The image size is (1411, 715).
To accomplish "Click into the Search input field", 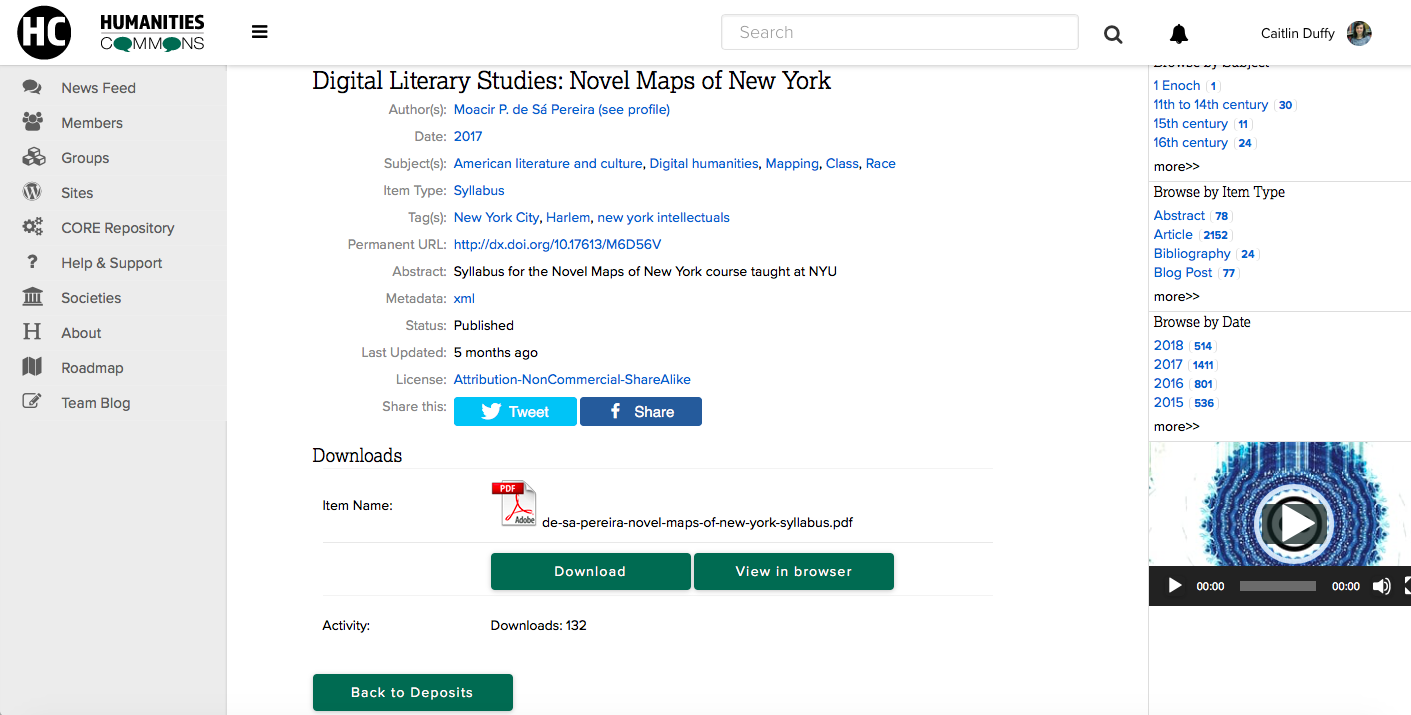I will click(899, 32).
